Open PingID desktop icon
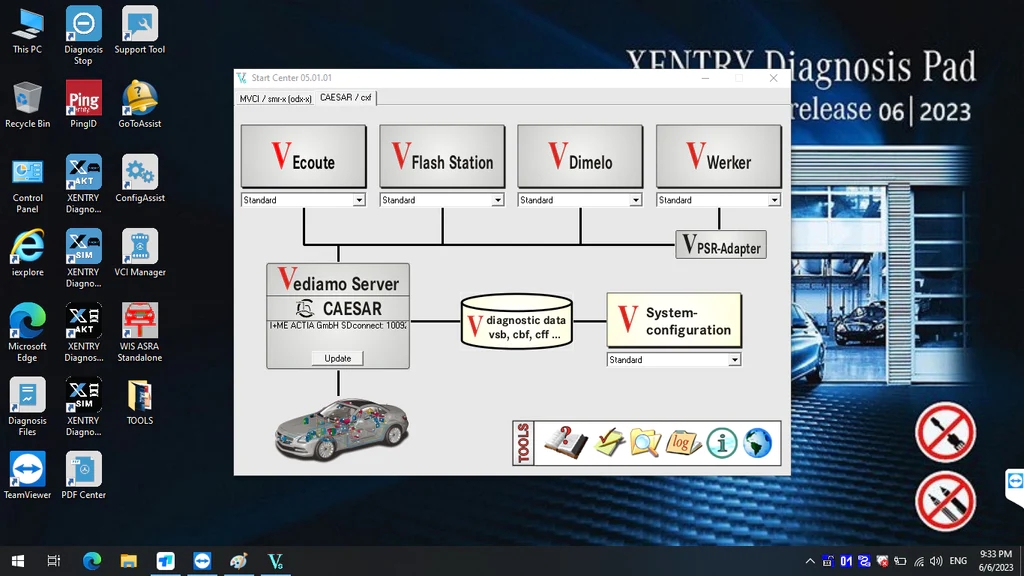 (84, 105)
